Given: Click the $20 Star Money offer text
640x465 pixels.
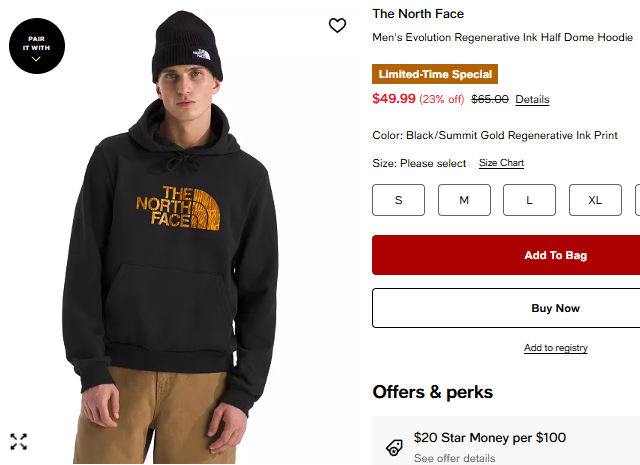Looking at the screenshot, I should [x=490, y=437].
